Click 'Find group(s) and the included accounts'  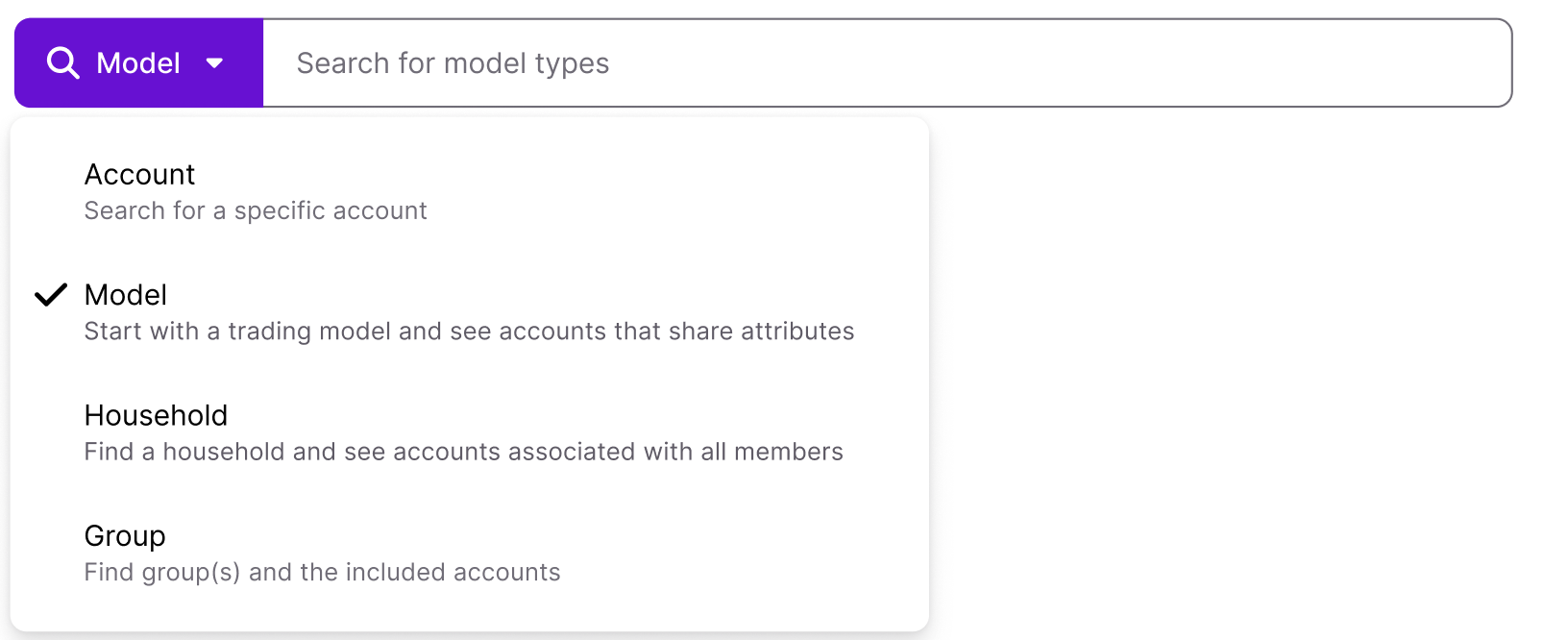tap(322, 571)
